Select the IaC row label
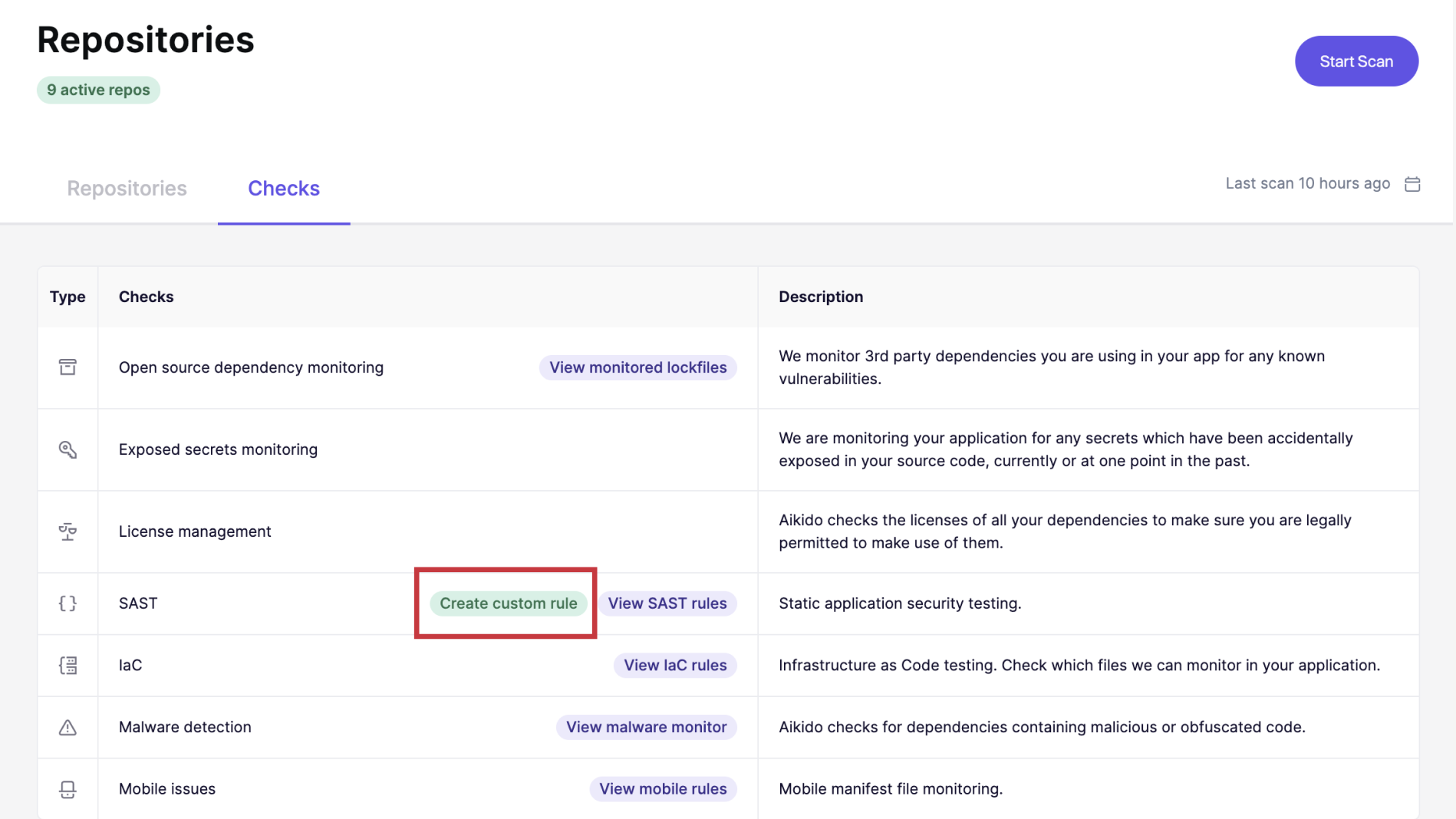The image size is (1456, 819). pyautogui.click(x=130, y=665)
